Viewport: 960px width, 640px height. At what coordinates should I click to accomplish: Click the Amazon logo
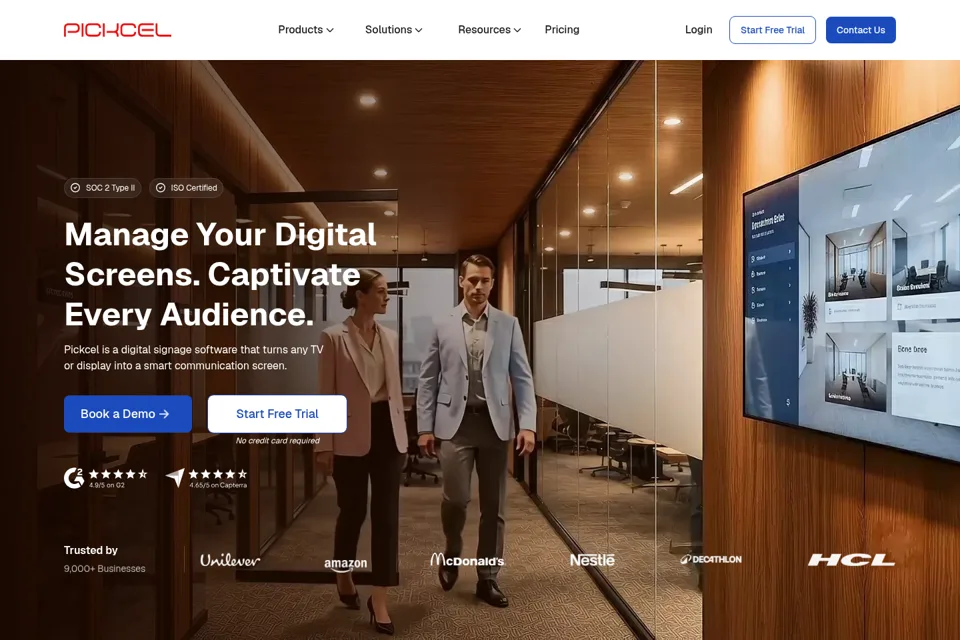346,564
